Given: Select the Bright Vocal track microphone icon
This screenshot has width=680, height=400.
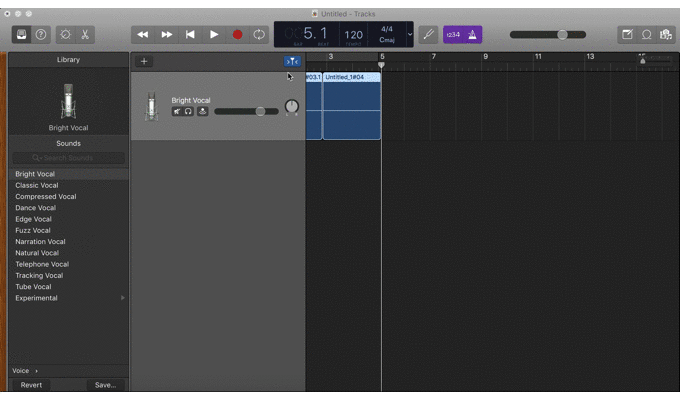Looking at the screenshot, I should point(151,106).
